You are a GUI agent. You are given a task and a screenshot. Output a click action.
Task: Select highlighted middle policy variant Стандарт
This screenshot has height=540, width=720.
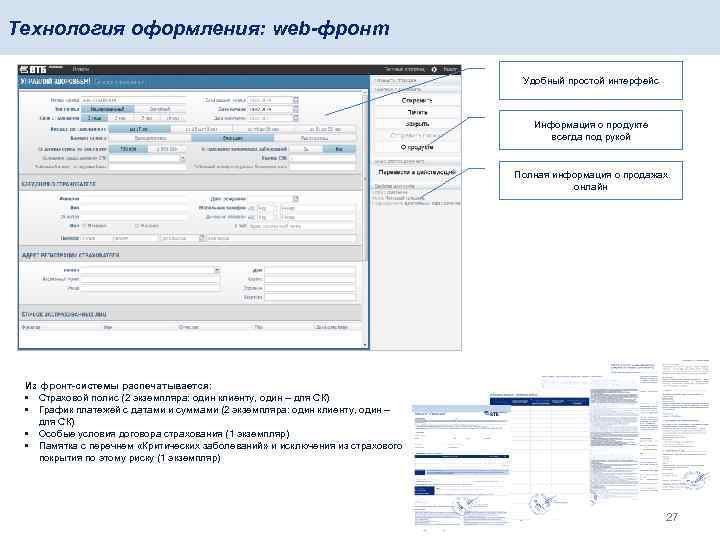[232, 138]
